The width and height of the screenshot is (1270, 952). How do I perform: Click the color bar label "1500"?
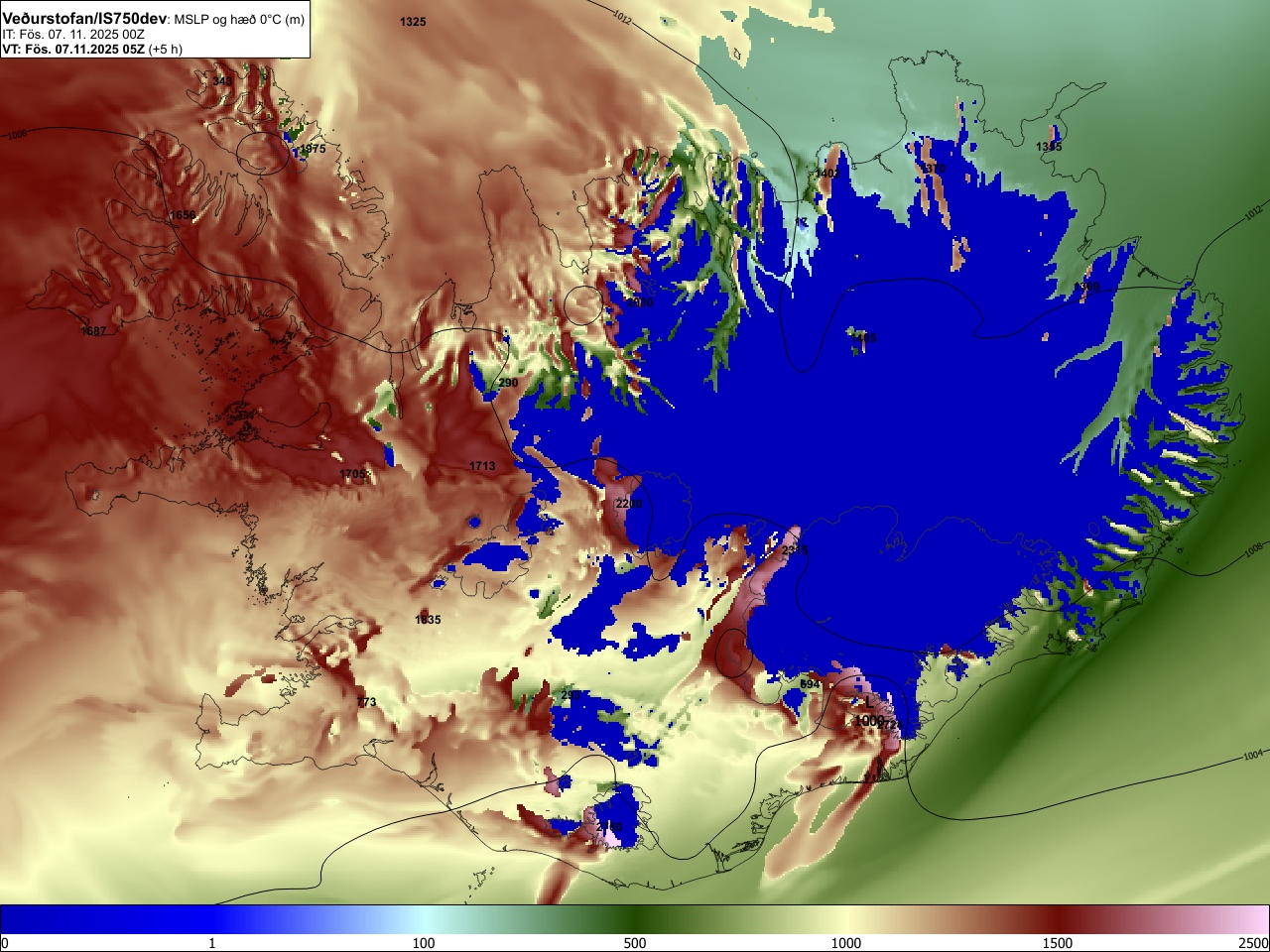(x=1058, y=943)
